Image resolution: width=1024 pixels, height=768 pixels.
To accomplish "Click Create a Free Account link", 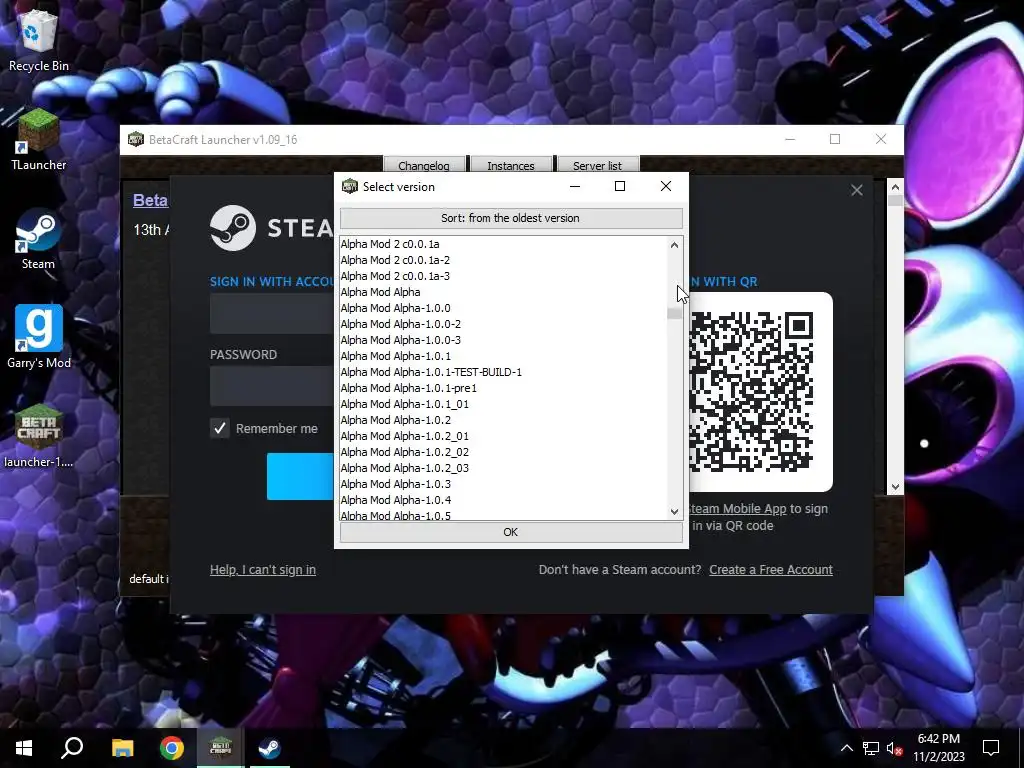I will click(771, 569).
